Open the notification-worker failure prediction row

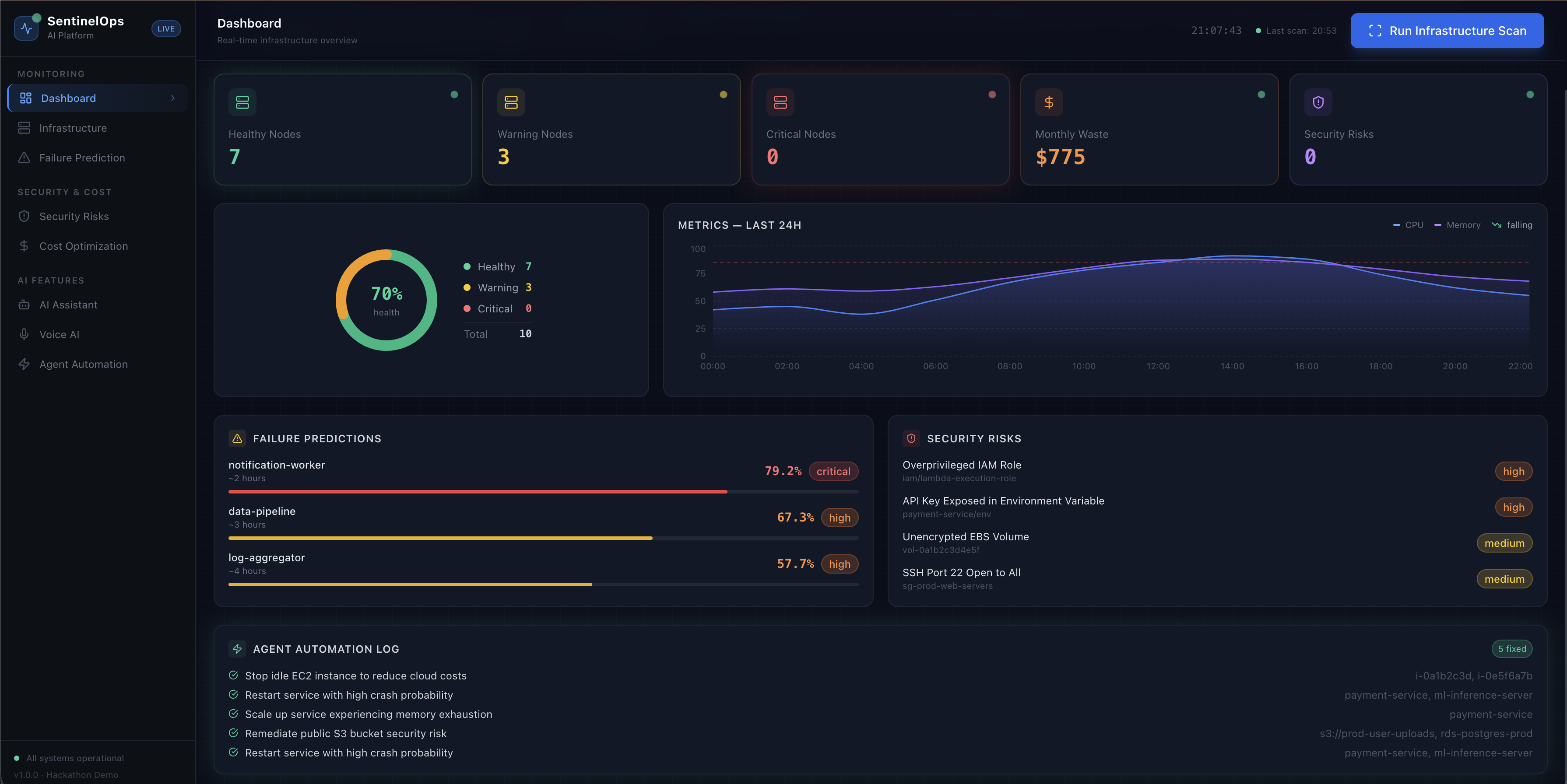point(276,465)
